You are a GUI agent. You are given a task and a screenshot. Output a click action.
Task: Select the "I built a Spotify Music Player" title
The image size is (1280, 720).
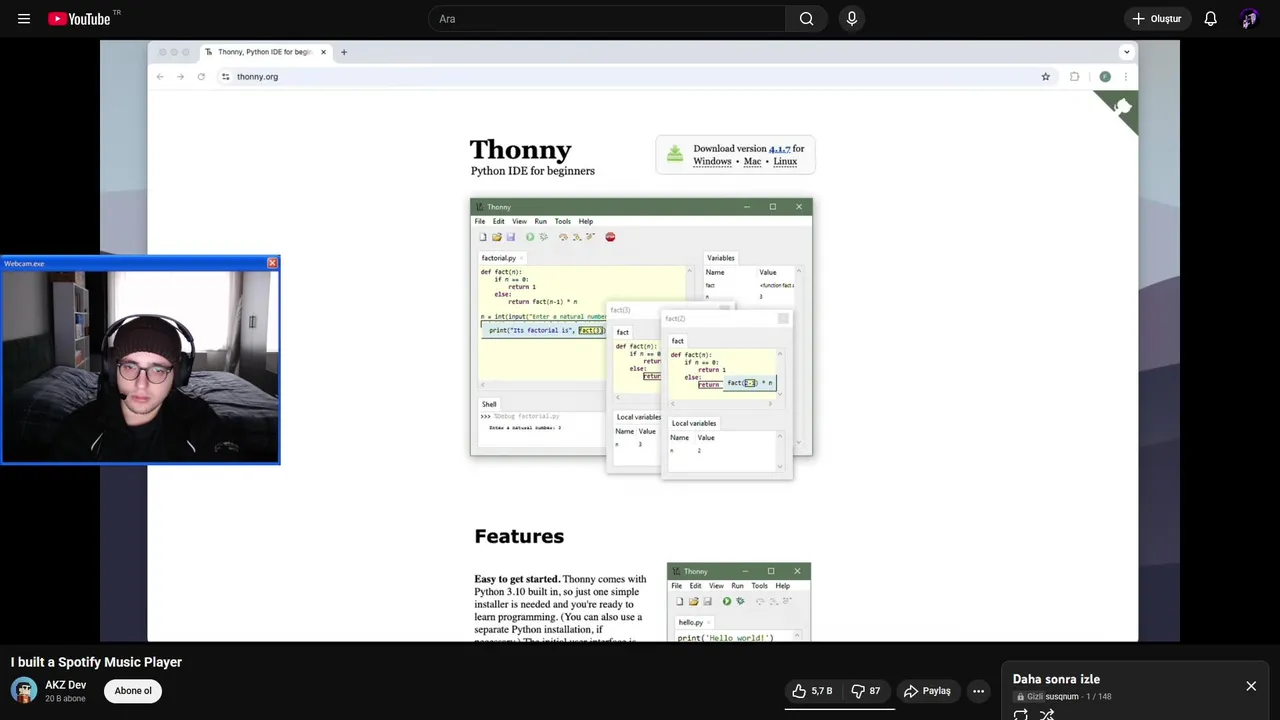tap(96, 662)
